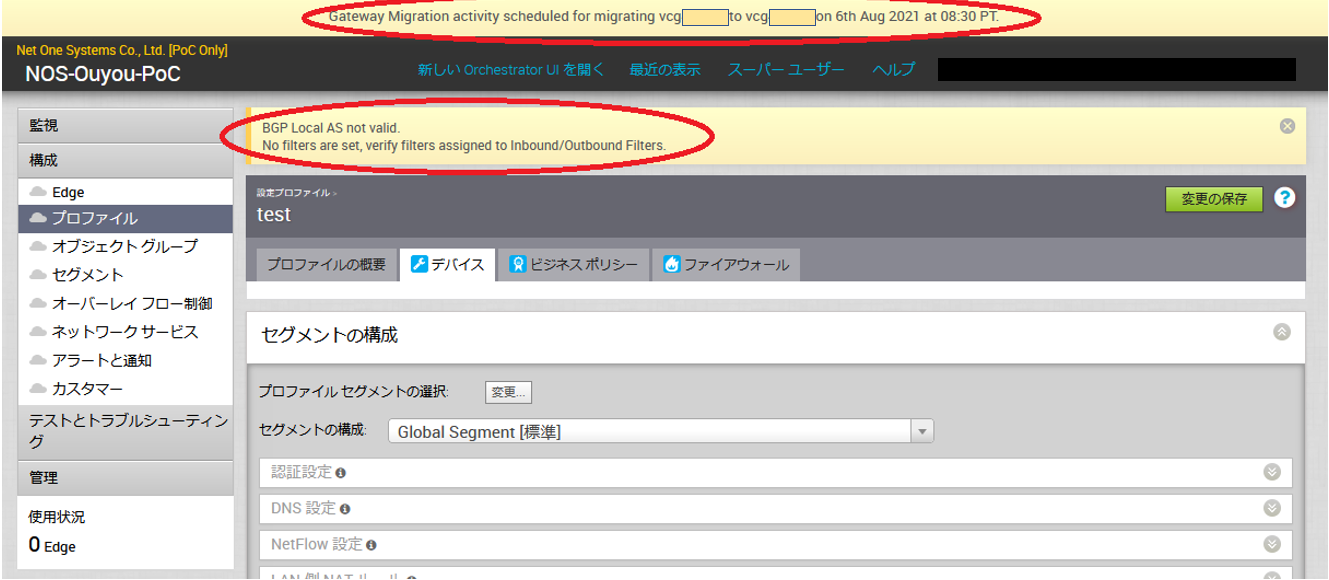Expand the 監視 sidebar section
This screenshot has height=580, width=1329.
tap(126, 125)
